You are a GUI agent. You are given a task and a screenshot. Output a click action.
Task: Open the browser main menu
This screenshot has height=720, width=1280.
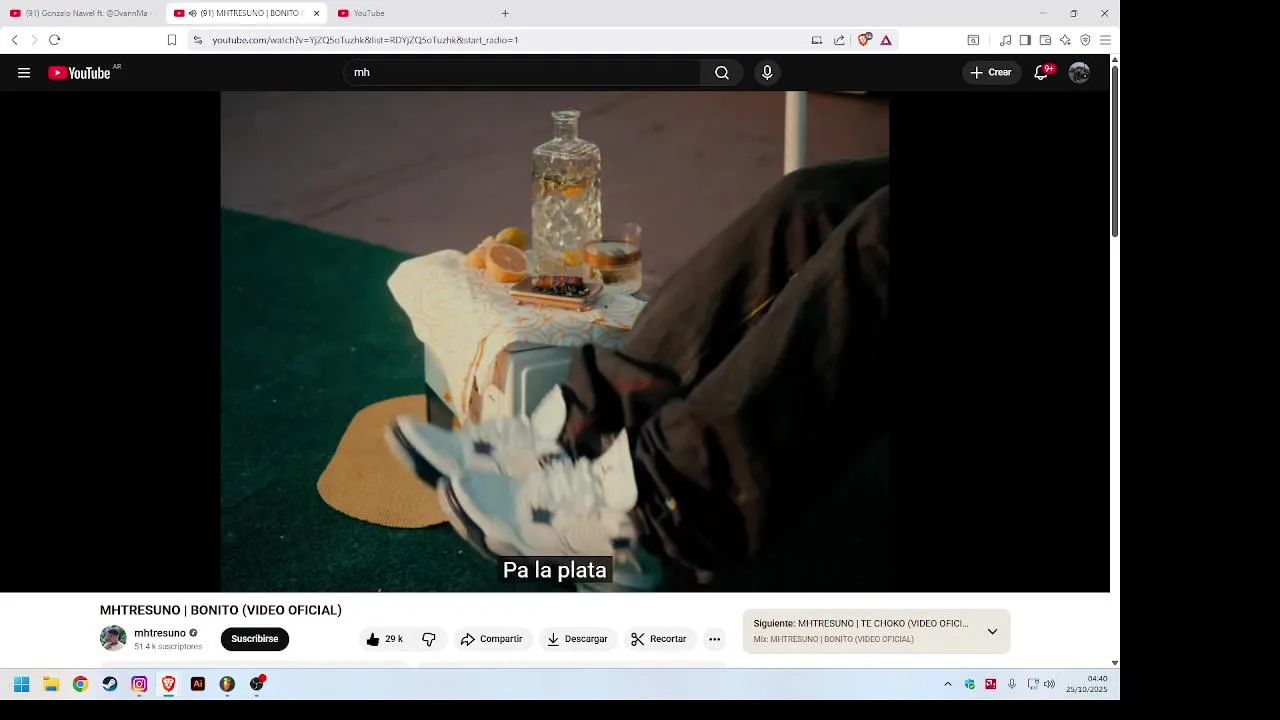[1105, 40]
